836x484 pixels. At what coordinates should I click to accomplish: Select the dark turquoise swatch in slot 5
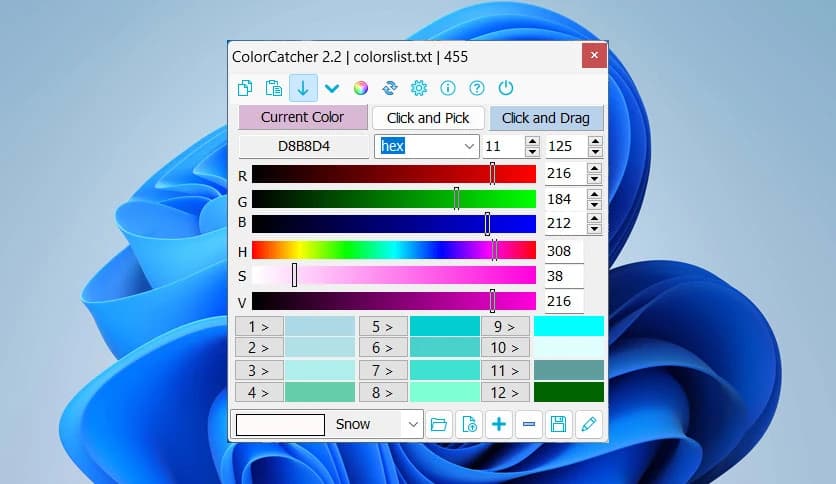445,326
